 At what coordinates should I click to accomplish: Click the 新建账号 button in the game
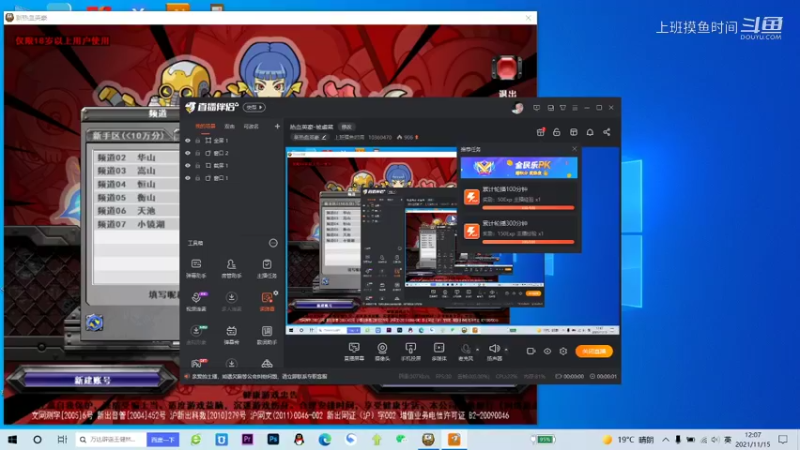click(x=92, y=380)
